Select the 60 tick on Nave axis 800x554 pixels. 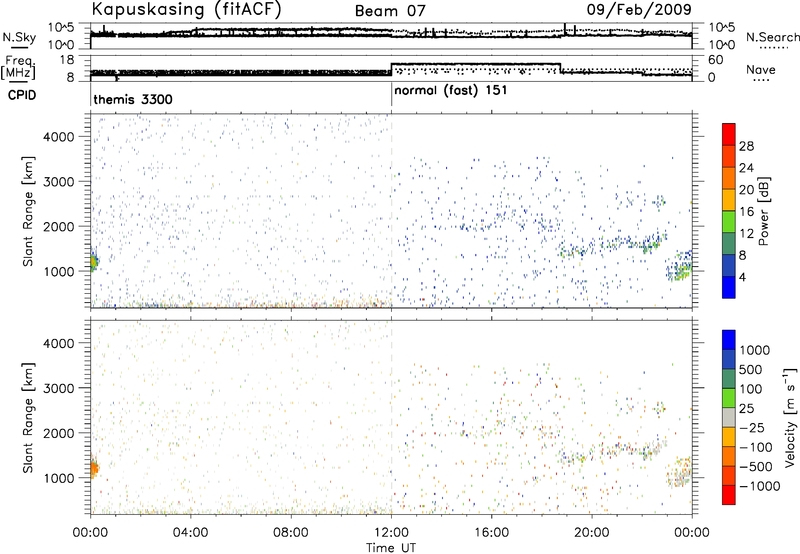tap(716, 60)
